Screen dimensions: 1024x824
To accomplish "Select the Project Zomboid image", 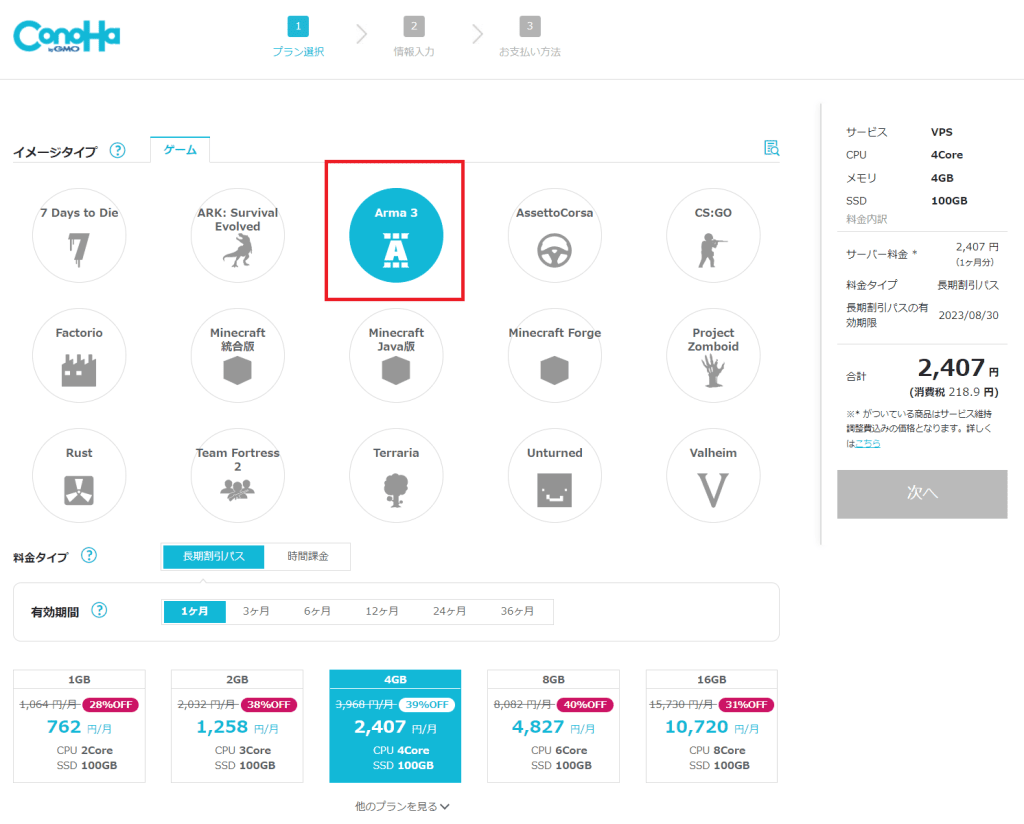I will tap(713, 356).
